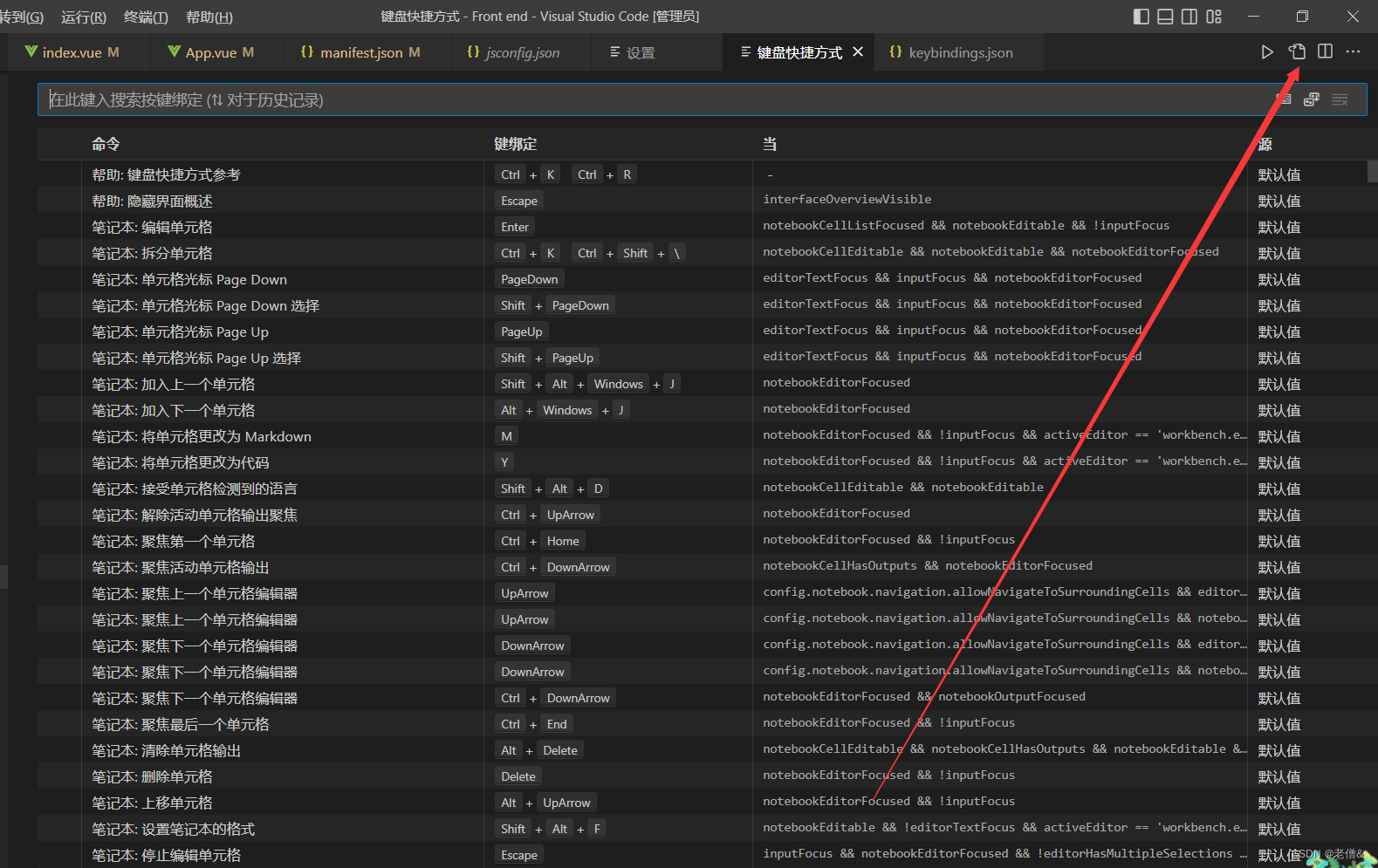
Task: Select row 笔记本: 编辑单元格
Action: click(703, 227)
